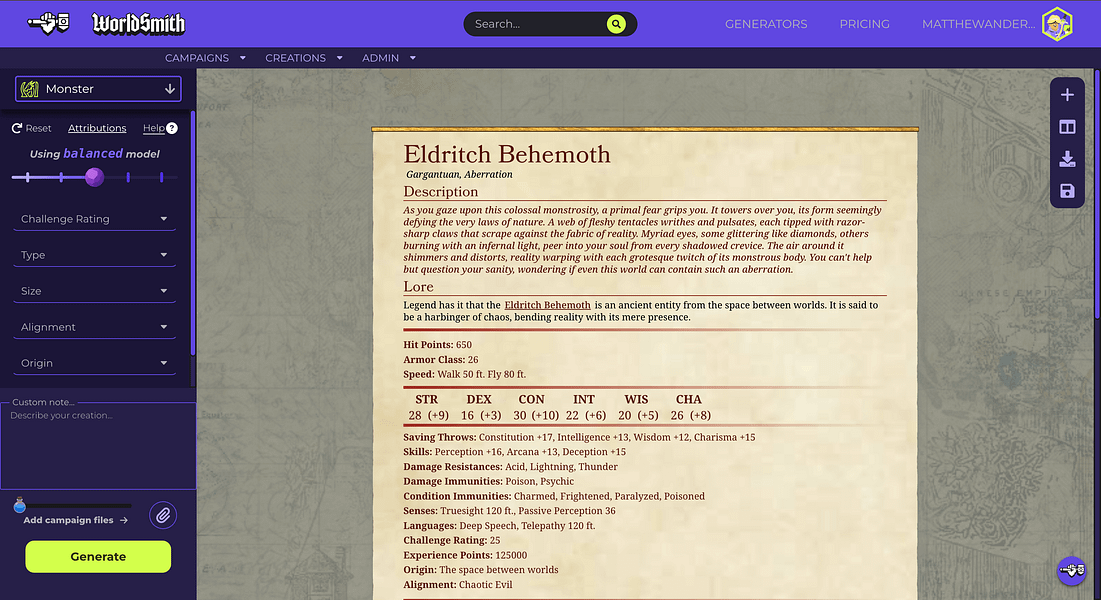Click the WorldSmith wordmark

(x=138, y=24)
